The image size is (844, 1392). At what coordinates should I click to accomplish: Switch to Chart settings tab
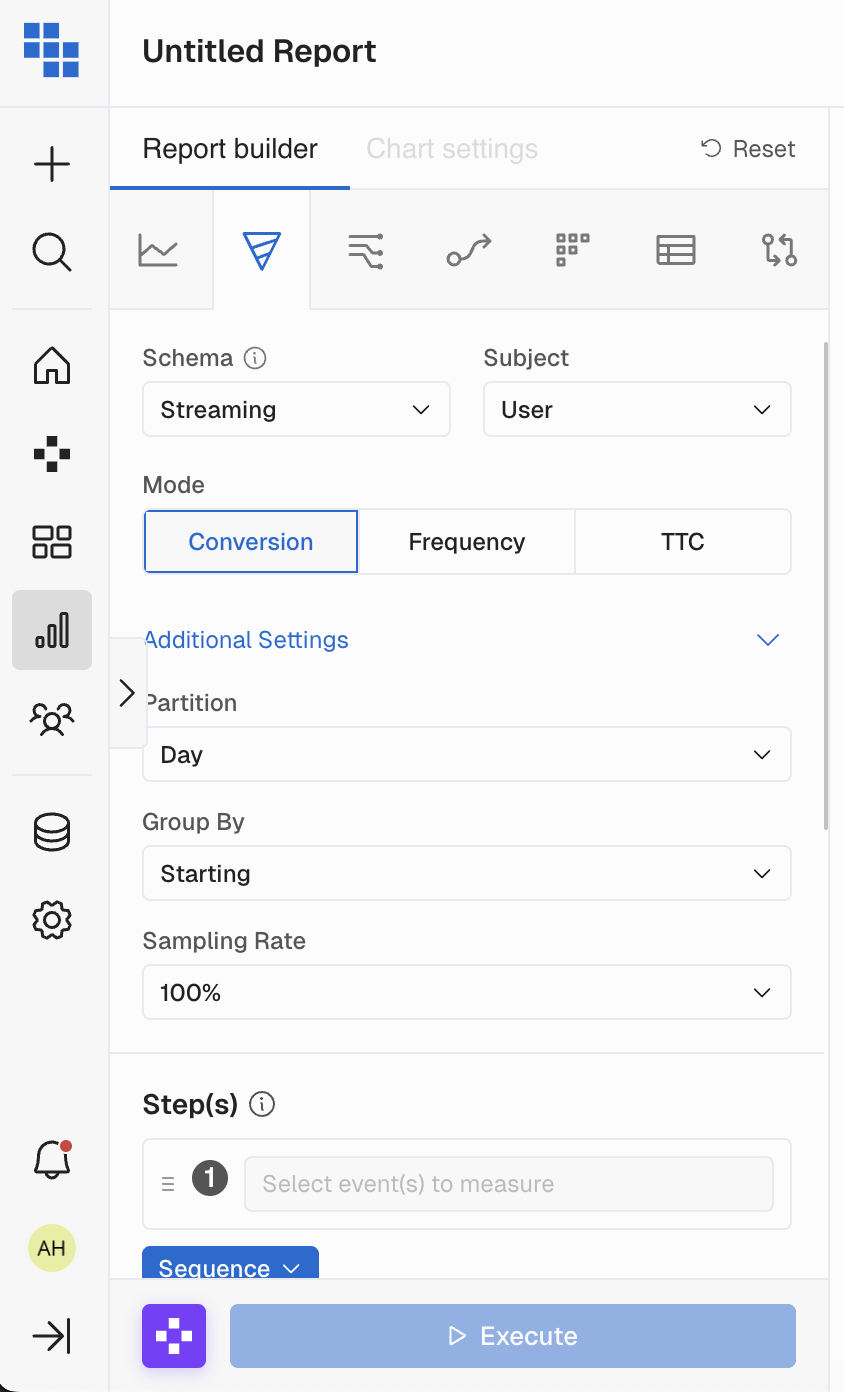(452, 149)
